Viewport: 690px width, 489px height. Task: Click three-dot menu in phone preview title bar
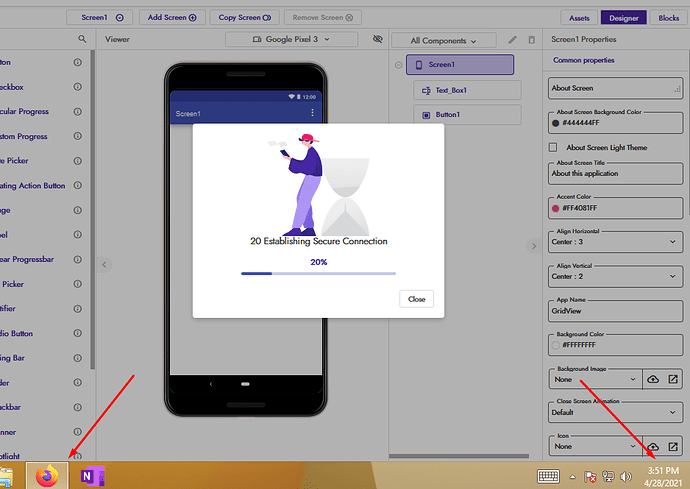[312, 113]
